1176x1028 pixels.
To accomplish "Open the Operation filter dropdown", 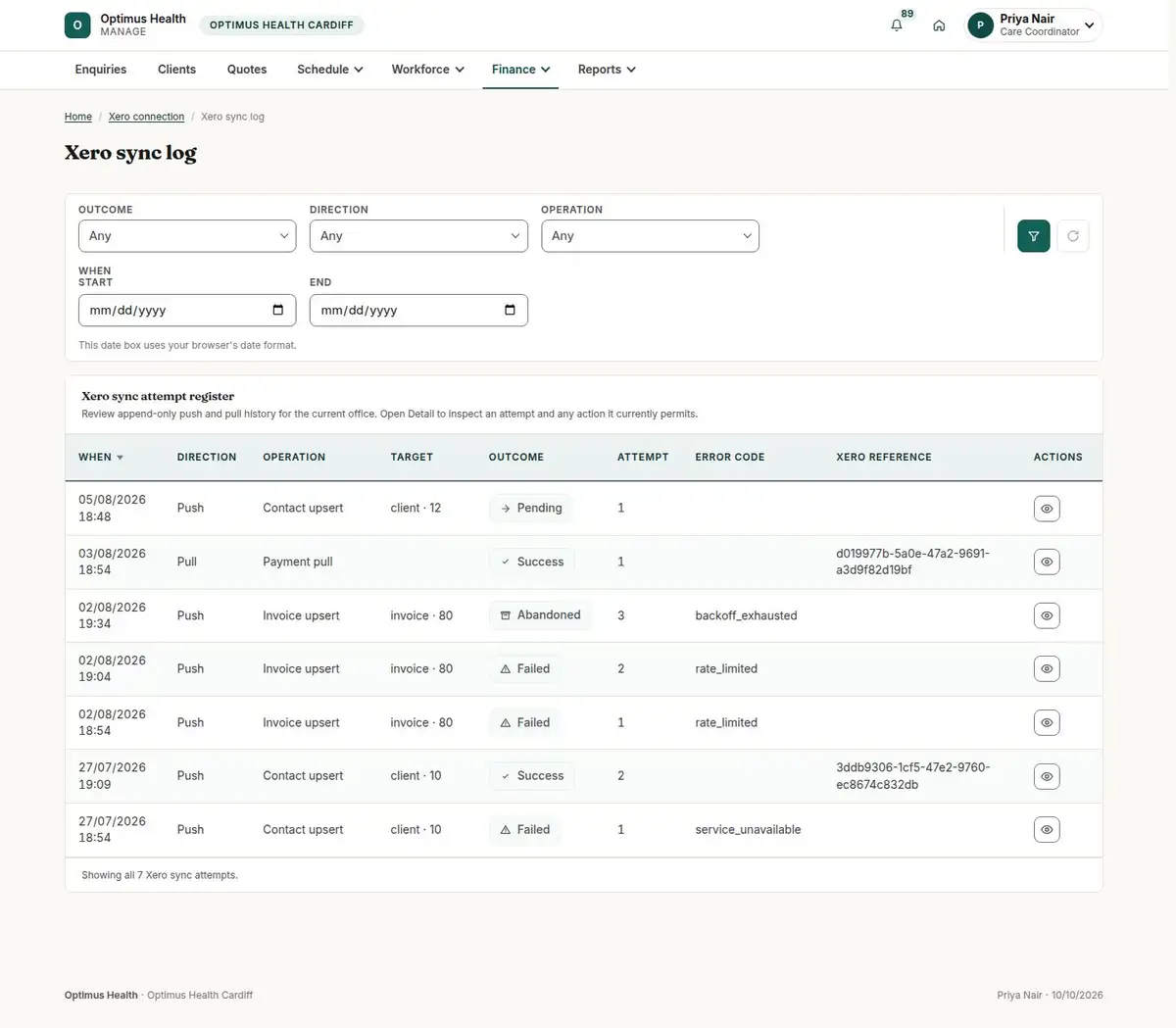I will point(650,236).
